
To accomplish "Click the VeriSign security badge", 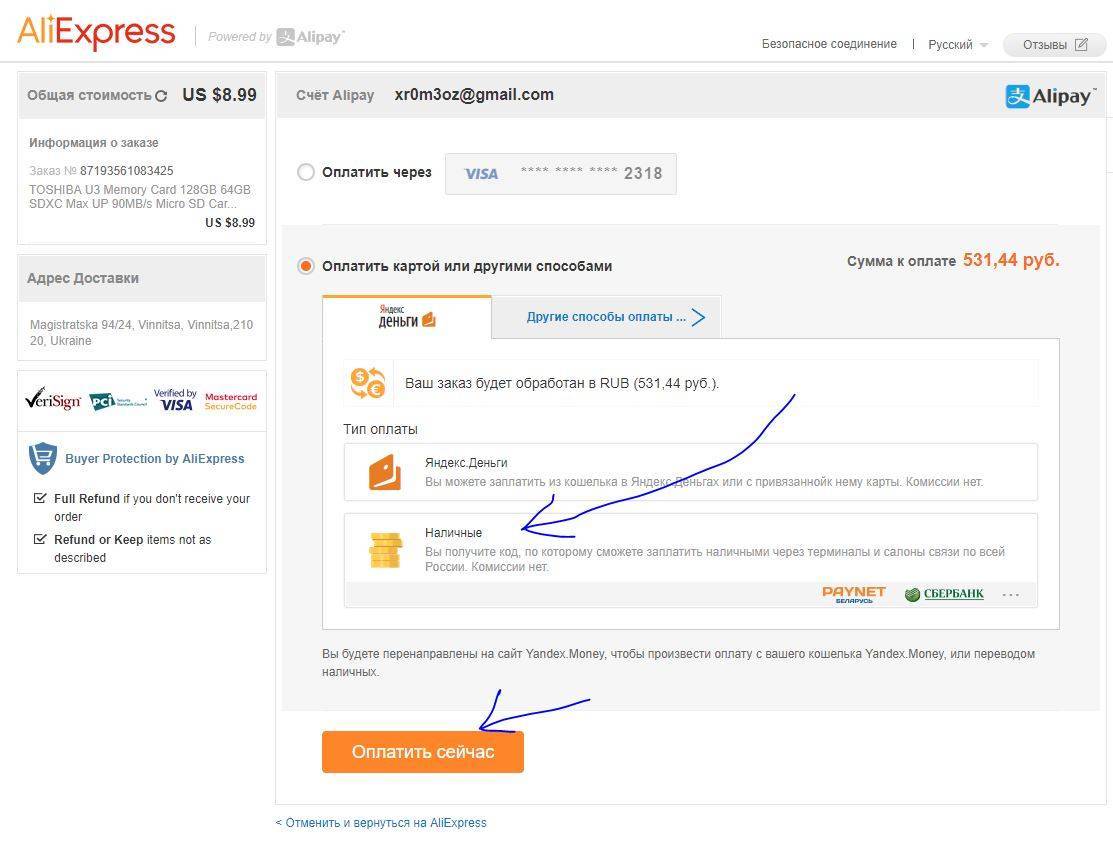I will pyautogui.click(x=53, y=400).
